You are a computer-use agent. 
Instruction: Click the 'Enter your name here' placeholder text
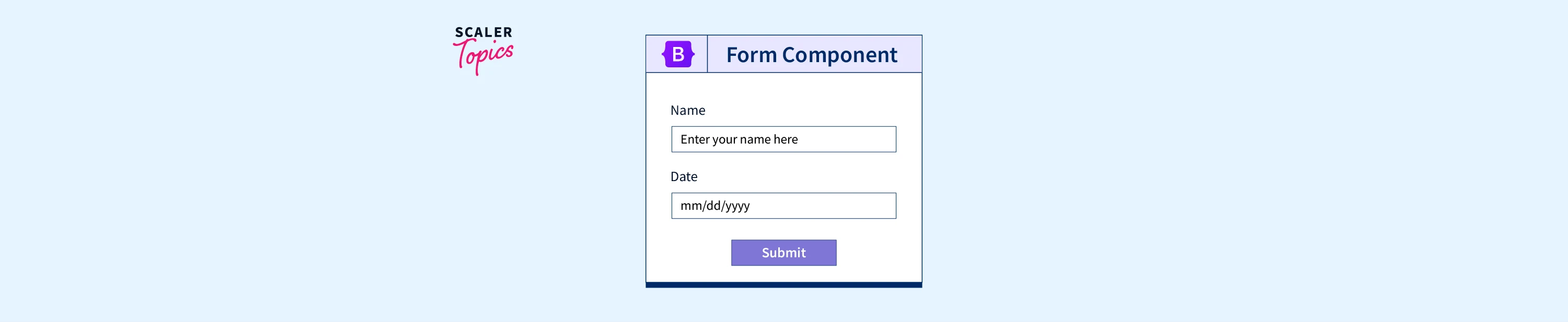pos(739,139)
